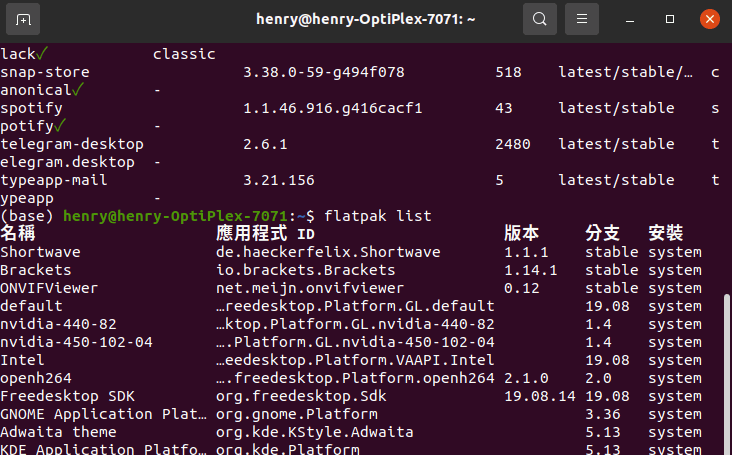Viewport: 732px width, 455px height.
Task: Click version 1.14.1 of Brackets
Action: (531, 270)
